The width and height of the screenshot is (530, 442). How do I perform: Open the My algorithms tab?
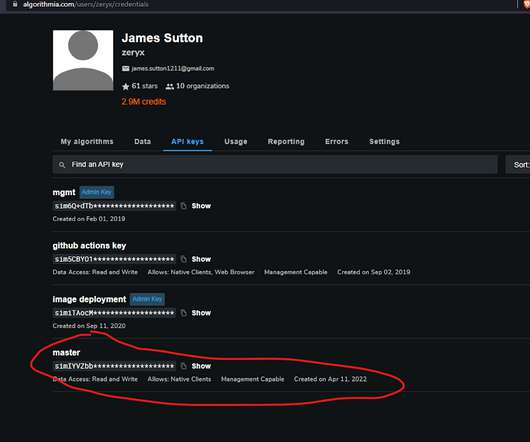click(x=87, y=142)
